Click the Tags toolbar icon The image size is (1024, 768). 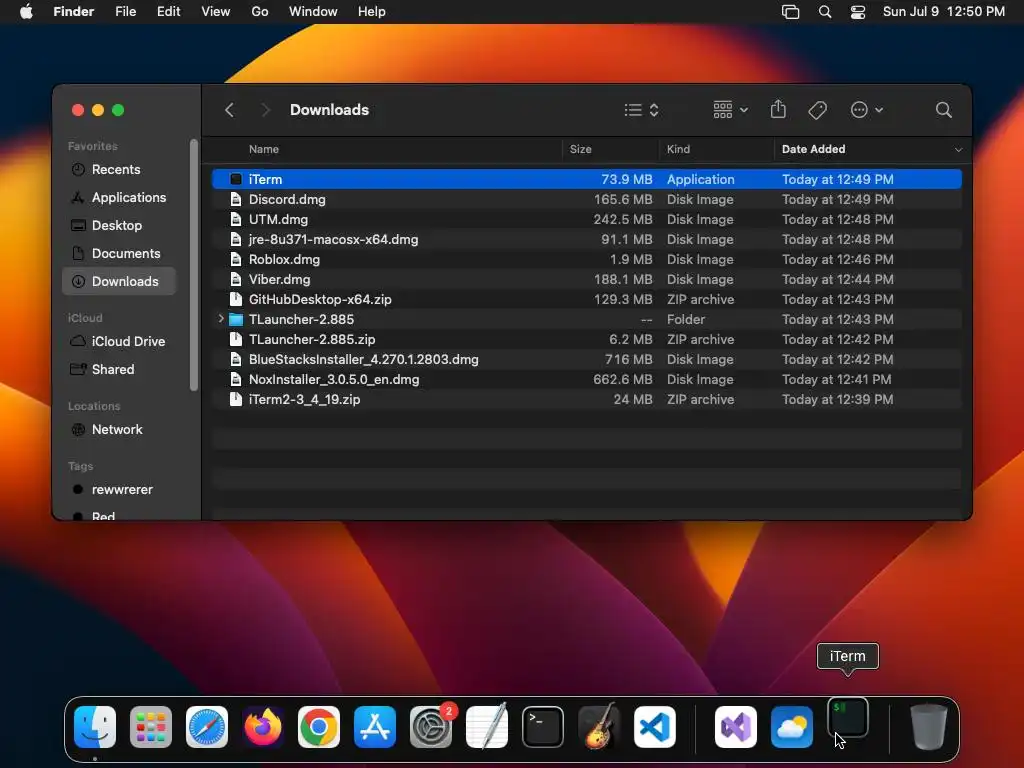pyautogui.click(x=817, y=110)
